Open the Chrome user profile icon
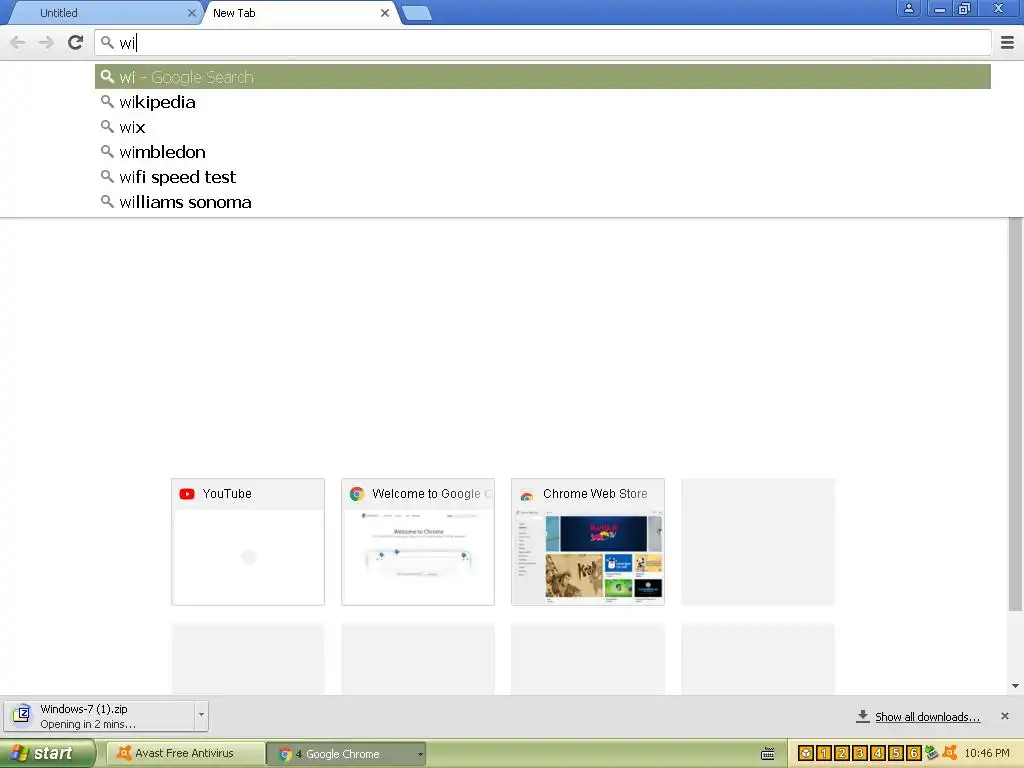 (x=908, y=8)
